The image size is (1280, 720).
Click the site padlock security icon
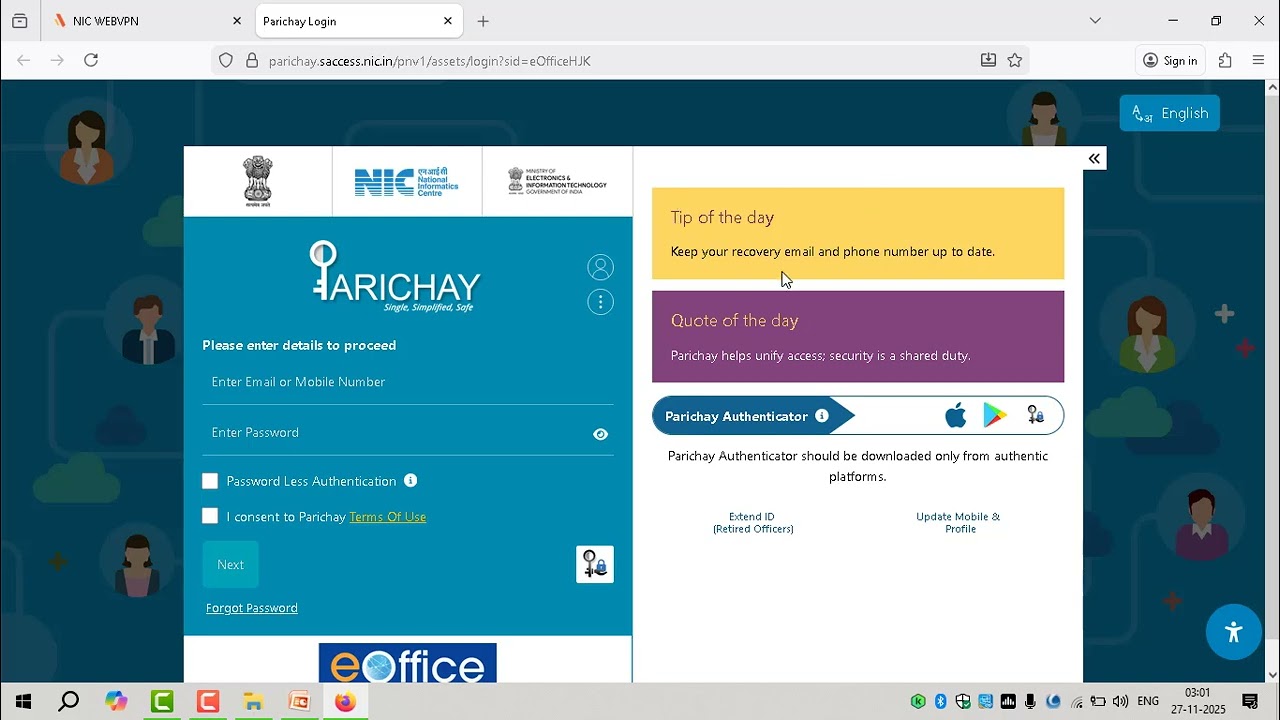tap(251, 61)
